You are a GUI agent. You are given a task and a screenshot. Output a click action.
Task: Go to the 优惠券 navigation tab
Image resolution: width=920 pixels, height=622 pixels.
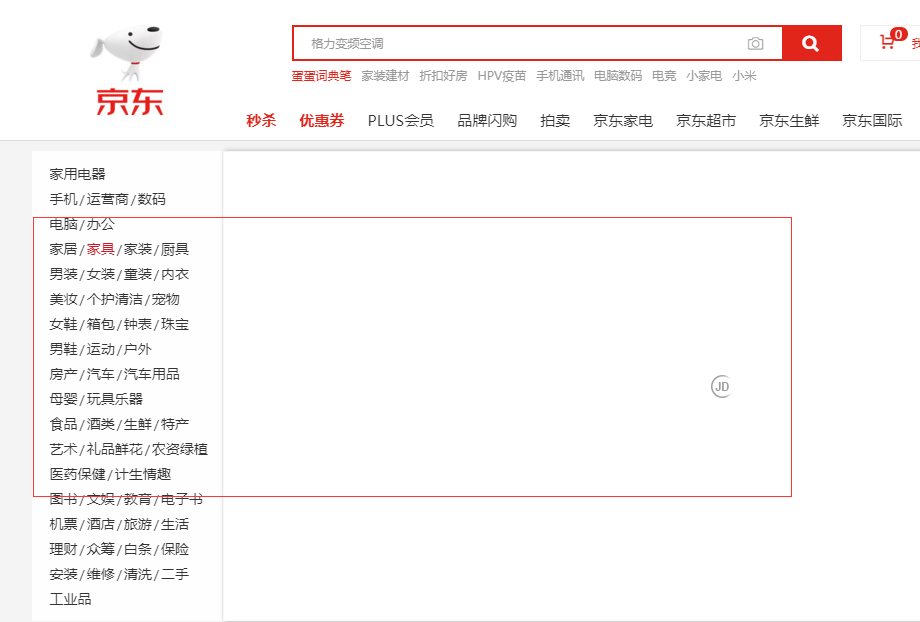pyautogui.click(x=322, y=120)
